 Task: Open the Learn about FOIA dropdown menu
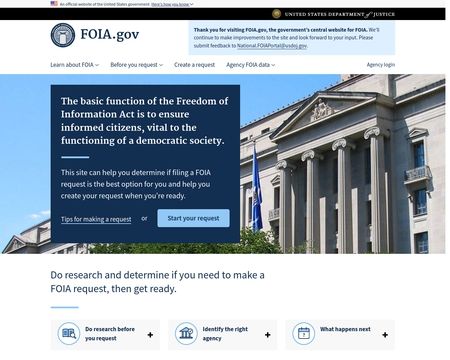point(75,65)
